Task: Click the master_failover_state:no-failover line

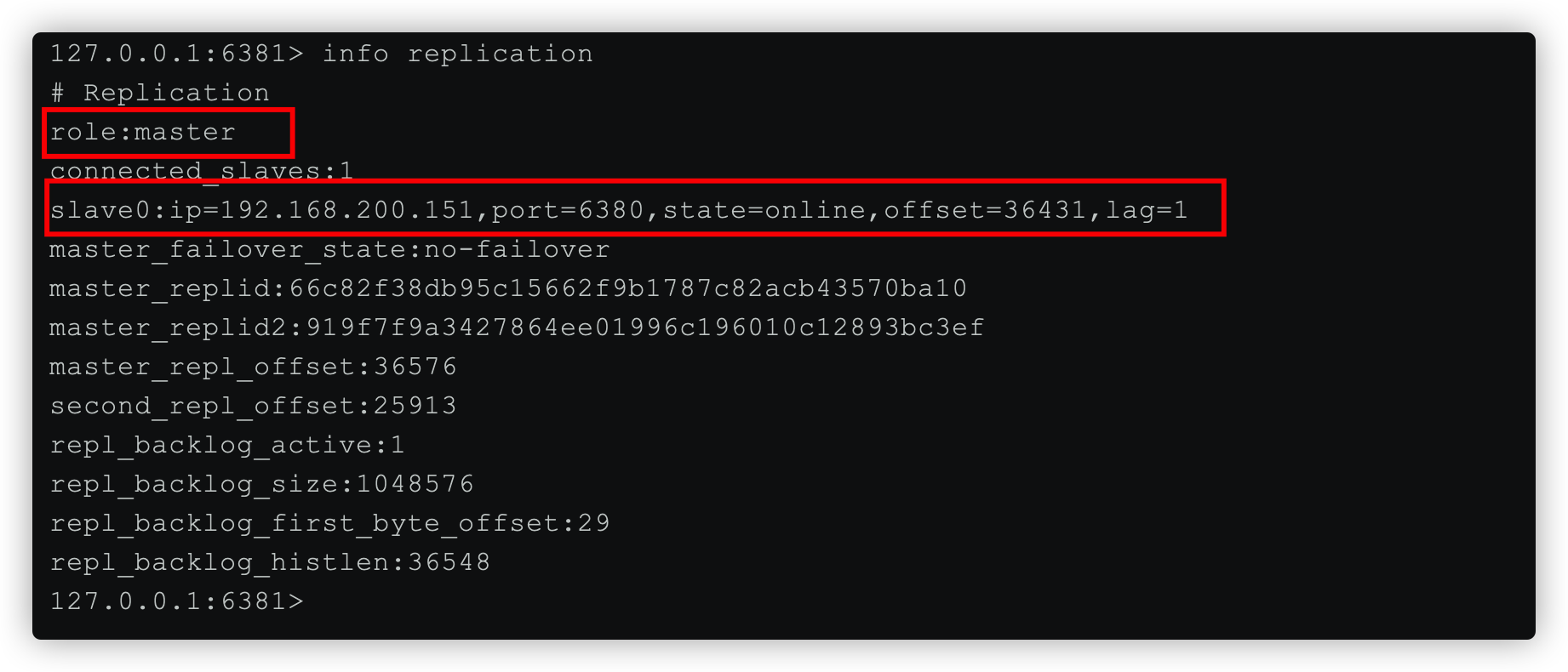Action: pyautogui.click(x=329, y=249)
